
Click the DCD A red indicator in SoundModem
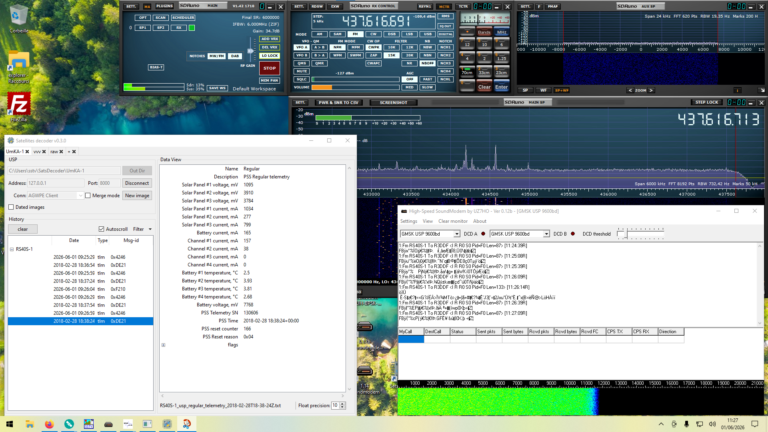tap(483, 234)
